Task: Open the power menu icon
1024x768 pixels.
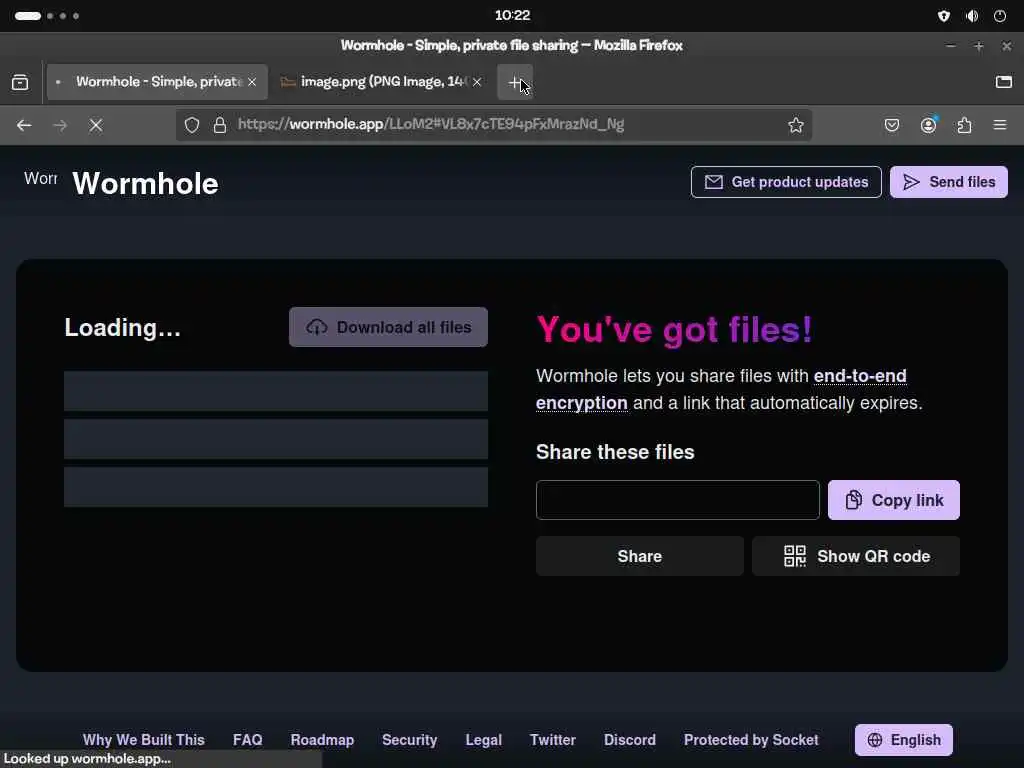Action: pyautogui.click(x=1000, y=16)
